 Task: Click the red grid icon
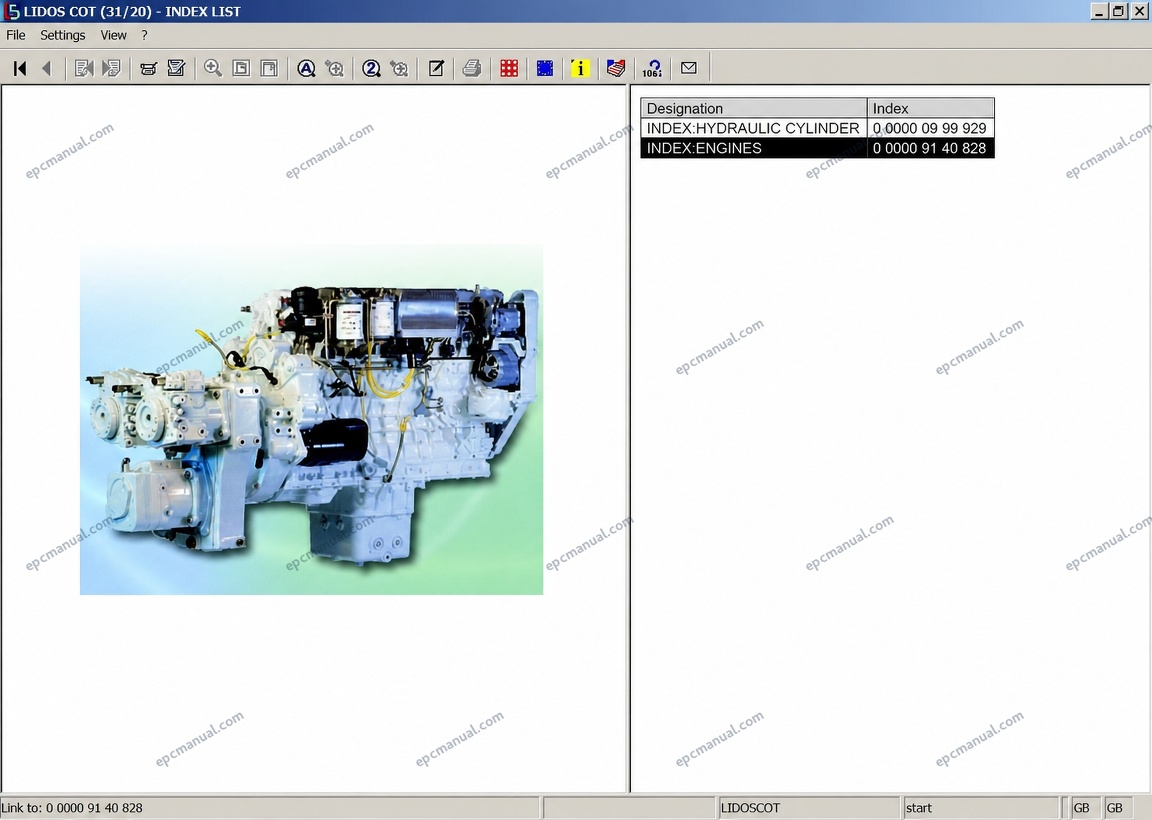508,68
